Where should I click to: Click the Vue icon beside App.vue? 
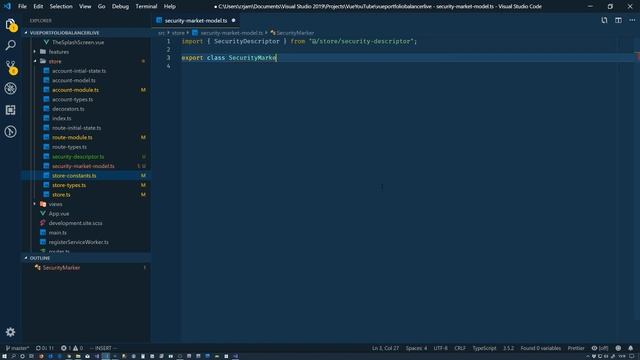coord(42,213)
